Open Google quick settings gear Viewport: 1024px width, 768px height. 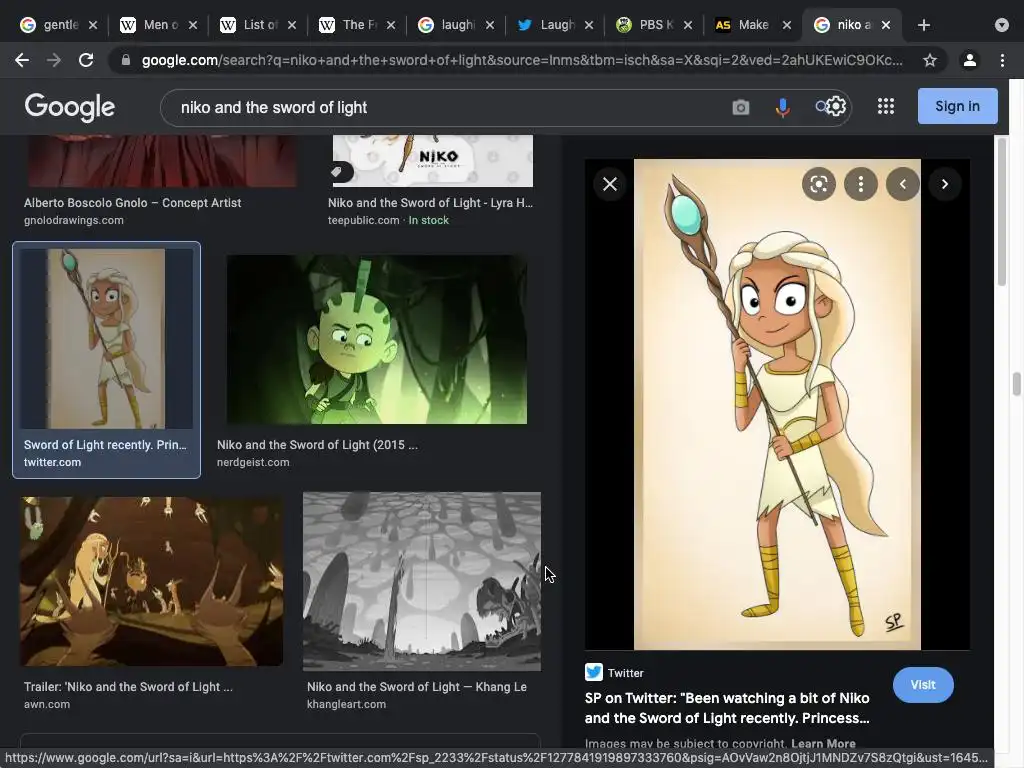(x=836, y=106)
